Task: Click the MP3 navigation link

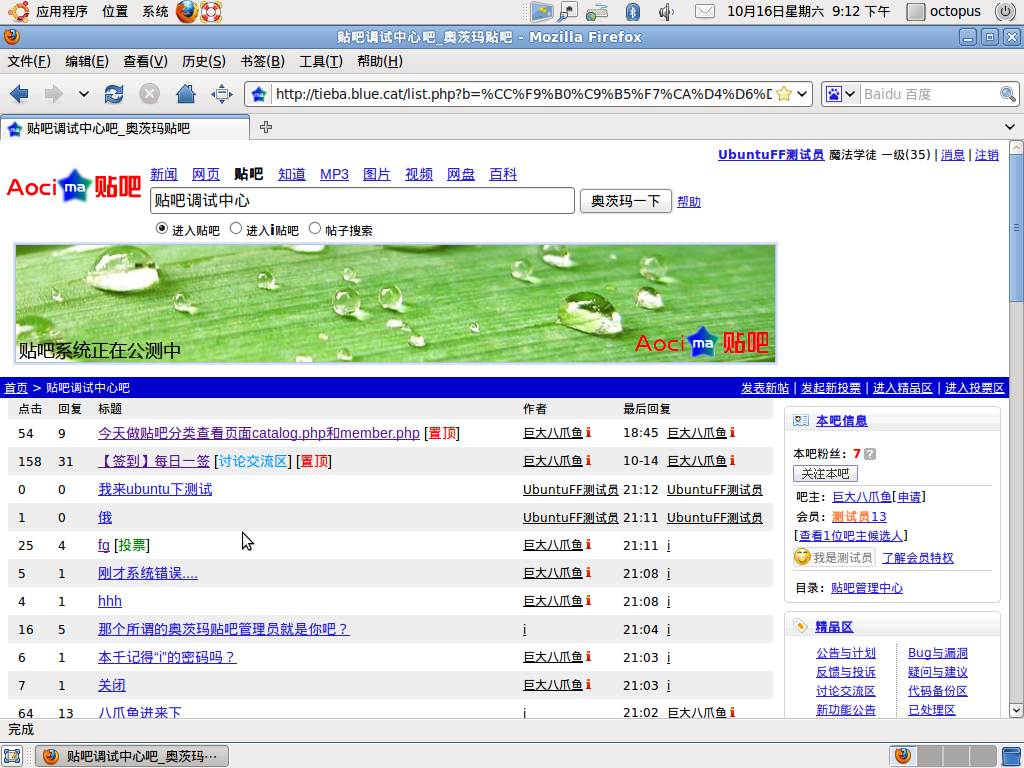Action: coord(334,174)
